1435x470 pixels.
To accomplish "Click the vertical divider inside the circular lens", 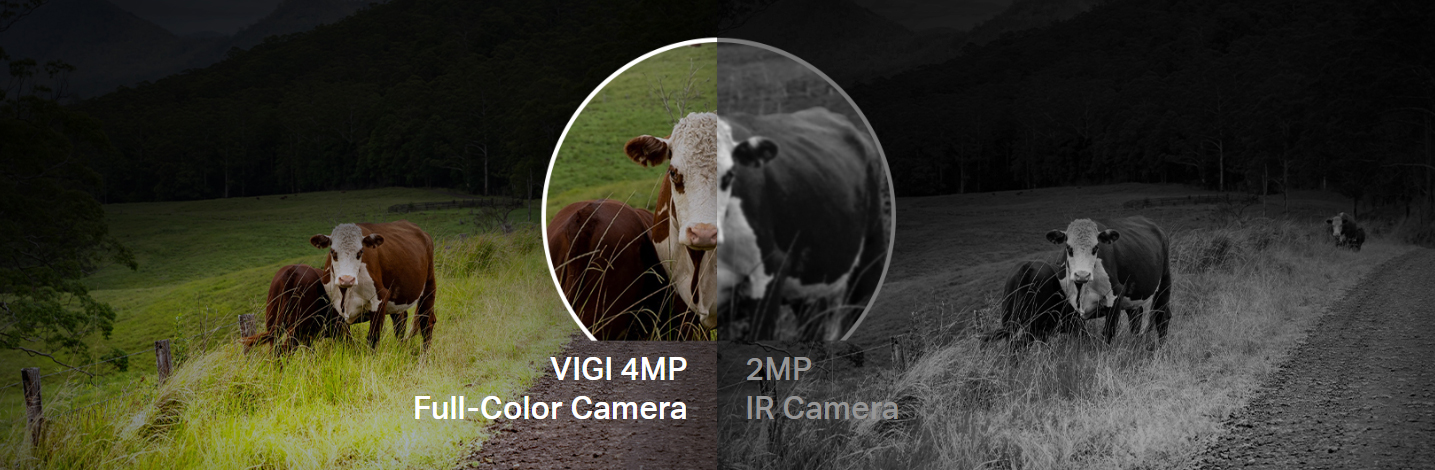I will click(717, 190).
